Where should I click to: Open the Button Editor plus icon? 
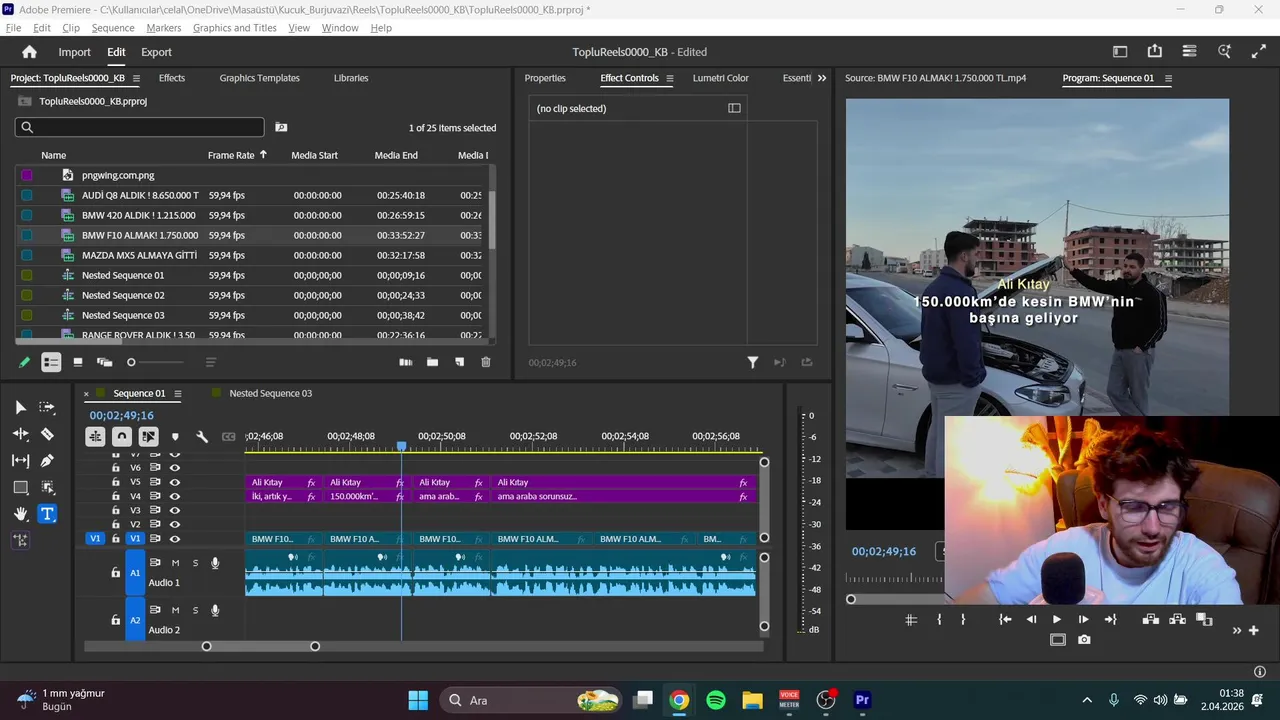pyautogui.click(x=1254, y=630)
